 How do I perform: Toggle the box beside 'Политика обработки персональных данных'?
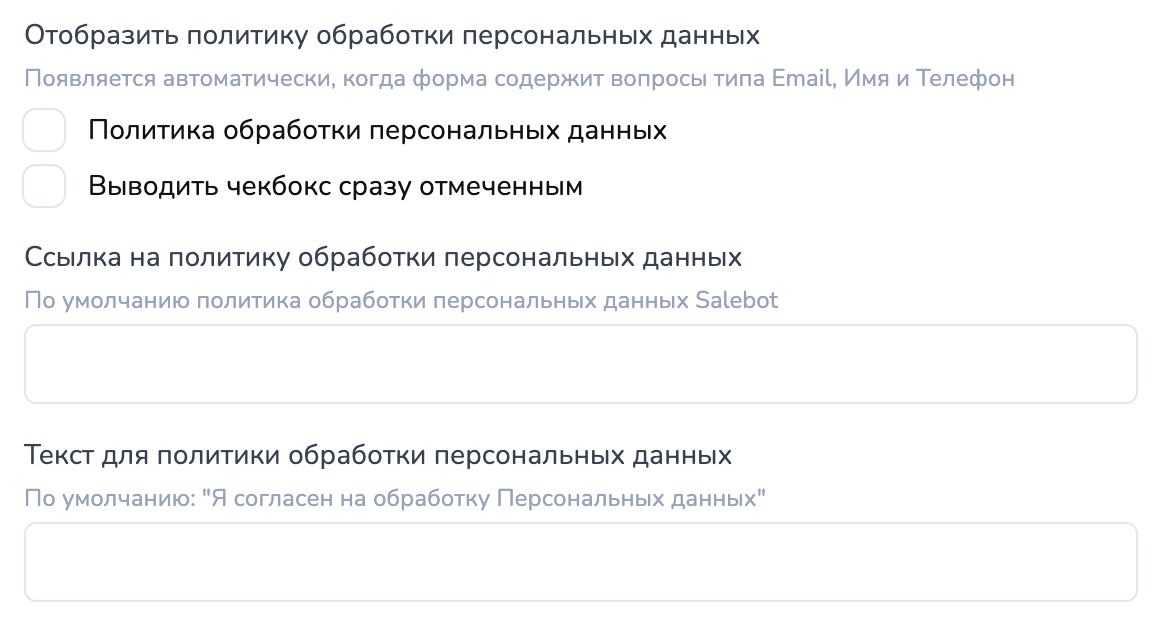pyautogui.click(x=44, y=131)
